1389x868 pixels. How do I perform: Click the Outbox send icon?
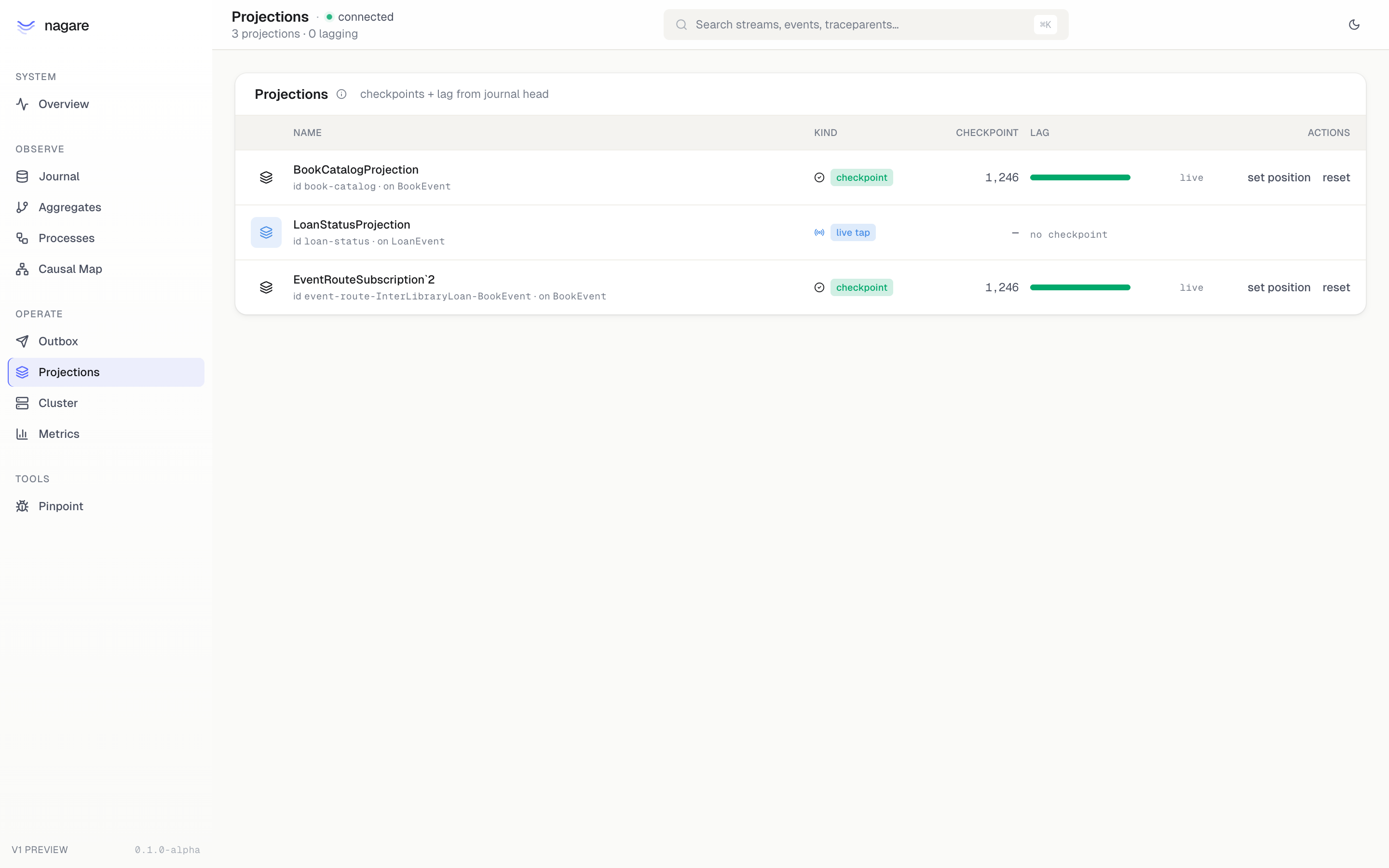[22, 341]
